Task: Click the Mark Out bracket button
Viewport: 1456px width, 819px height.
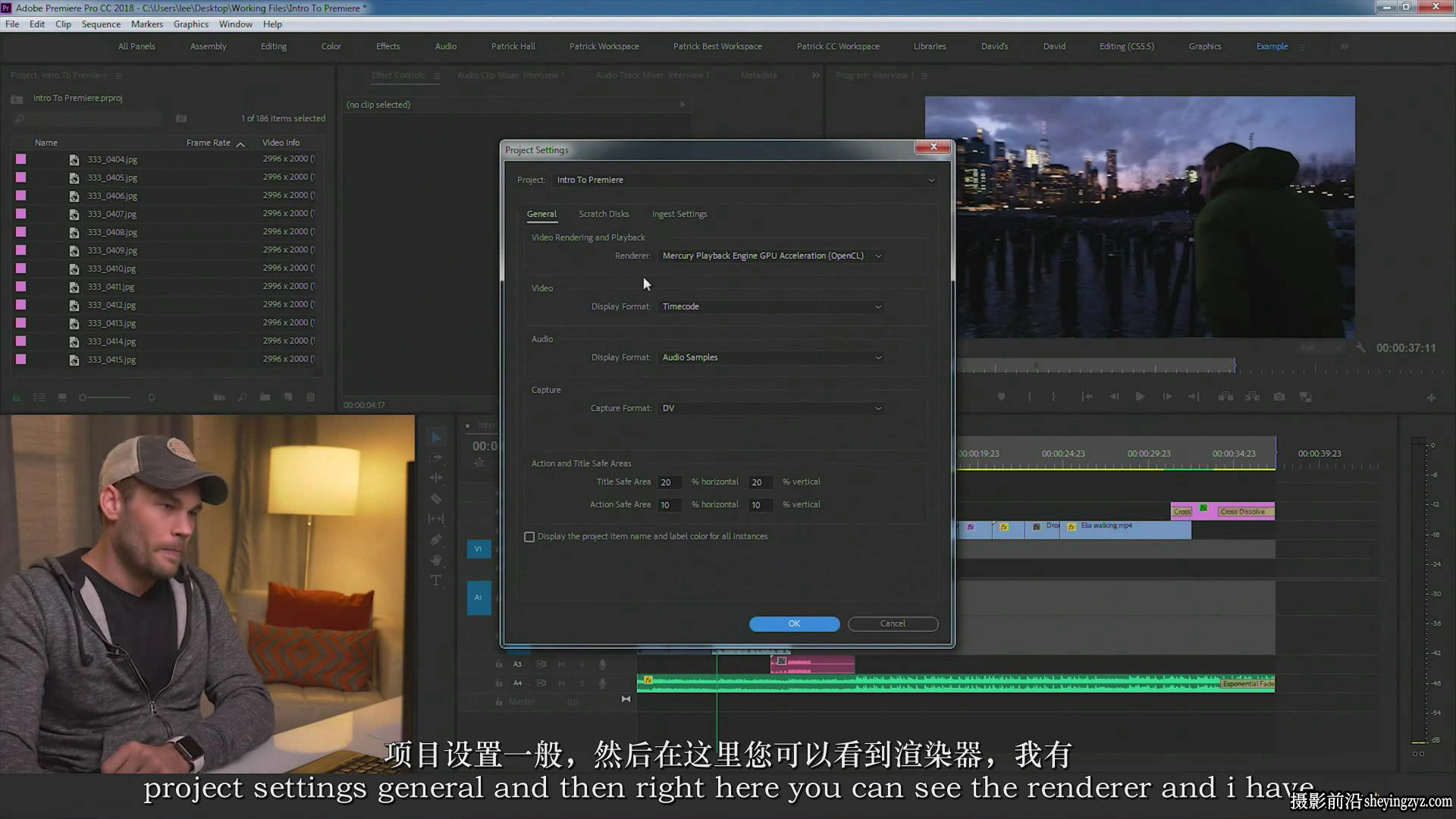Action: pos(1053,397)
